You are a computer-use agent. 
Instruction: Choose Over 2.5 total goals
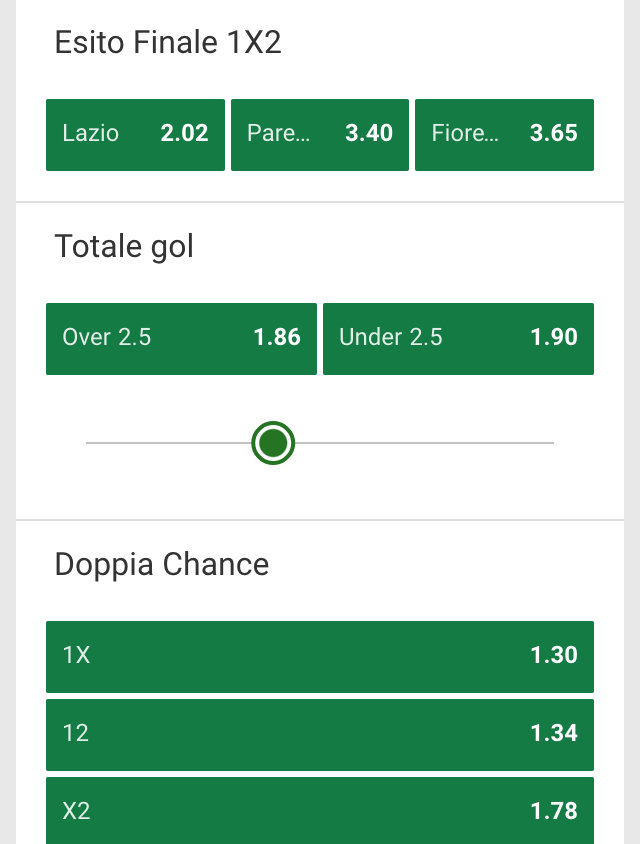click(181, 338)
